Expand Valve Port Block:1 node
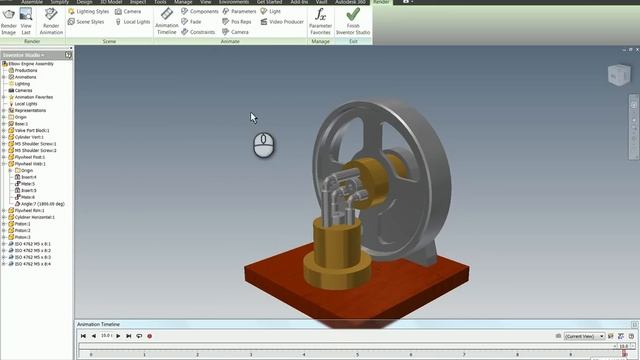The height and width of the screenshot is (360, 640). [4, 131]
